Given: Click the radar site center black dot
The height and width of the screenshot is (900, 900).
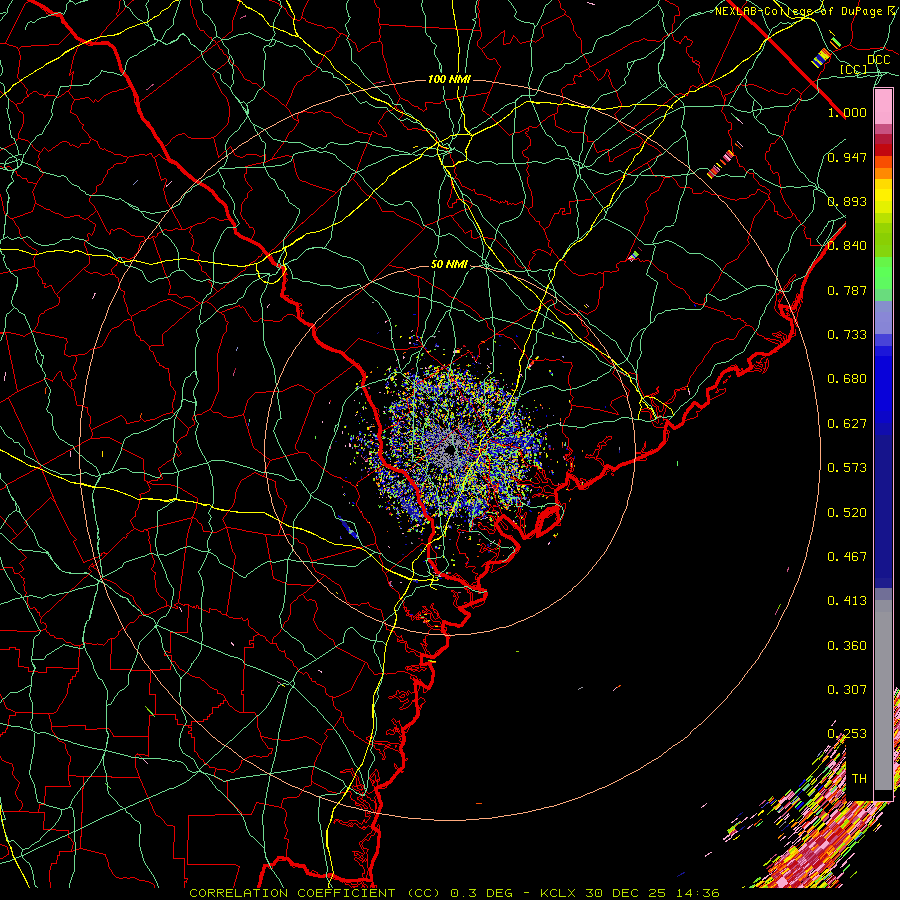Looking at the screenshot, I should (x=450, y=451).
